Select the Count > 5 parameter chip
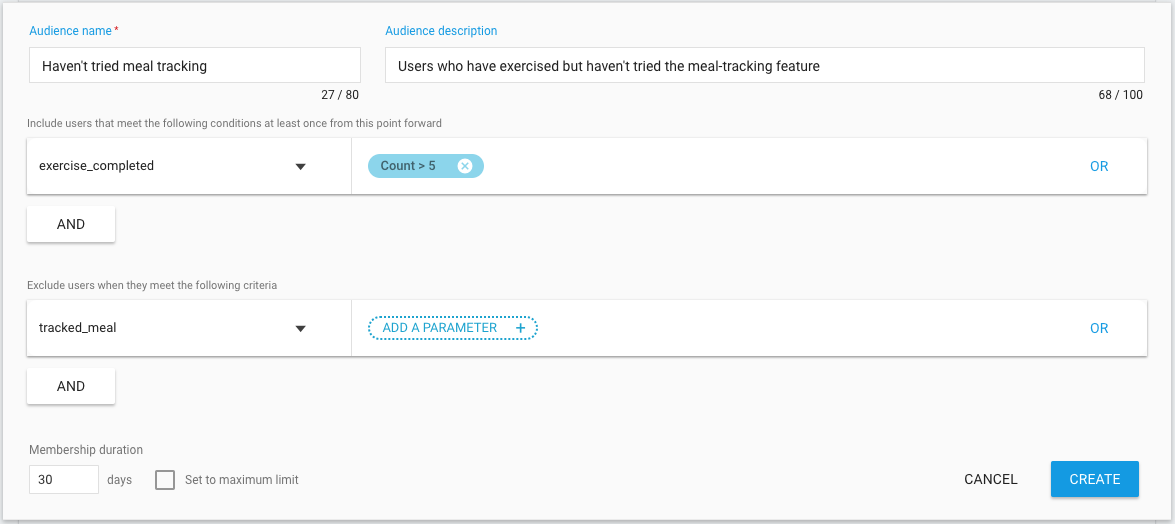Screen dimensions: 1175x524 click(x=409, y=166)
